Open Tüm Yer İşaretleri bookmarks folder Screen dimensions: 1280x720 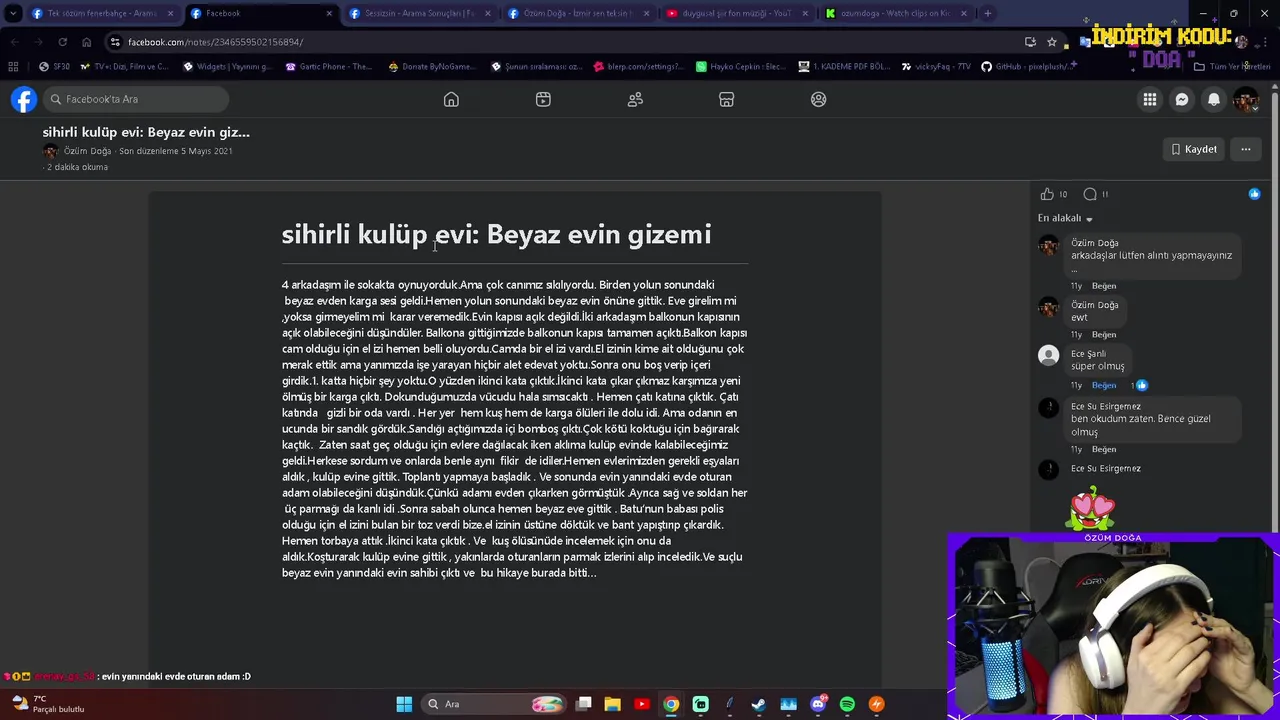pyautogui.click(x=1232, y=66)
